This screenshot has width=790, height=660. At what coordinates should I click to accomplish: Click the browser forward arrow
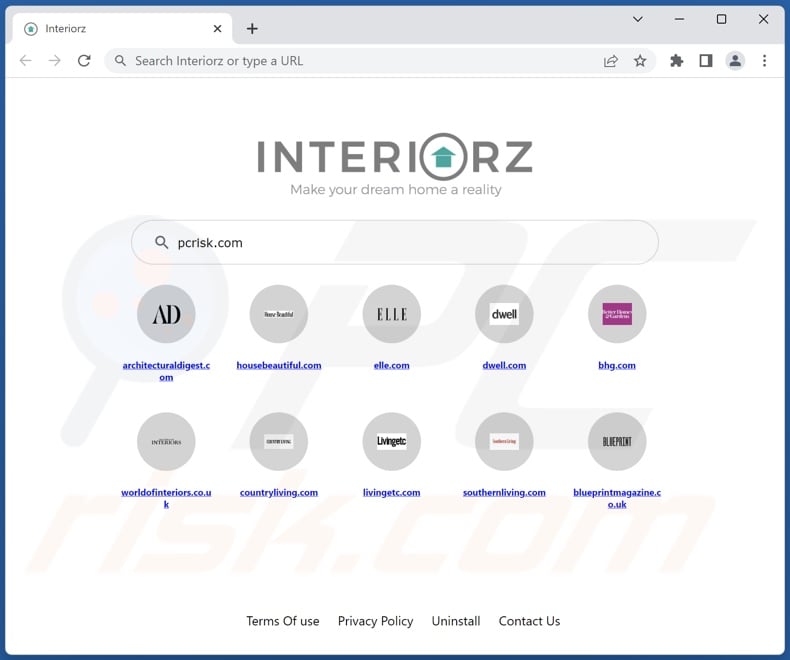pos(54,61)
